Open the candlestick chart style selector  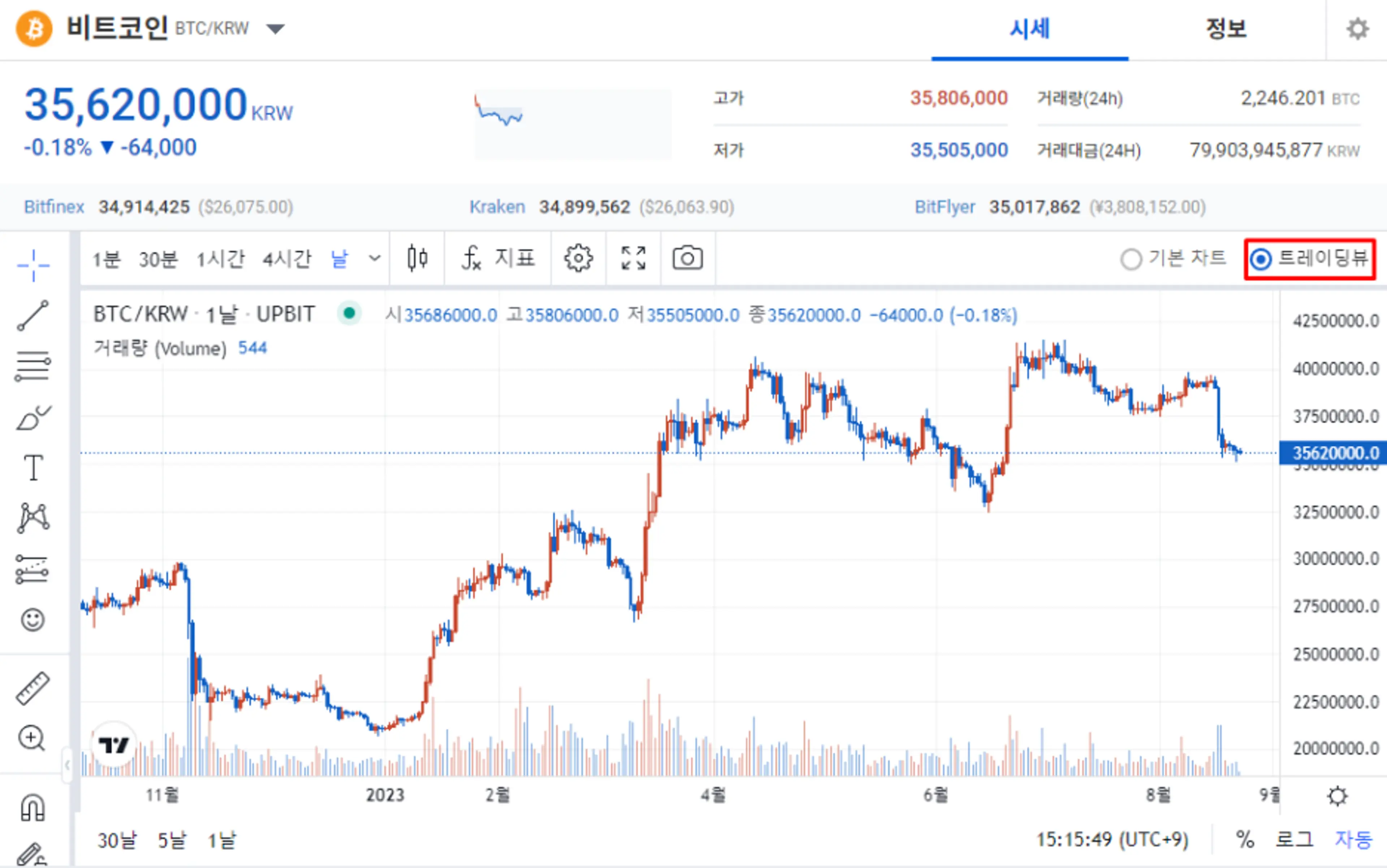418,258
